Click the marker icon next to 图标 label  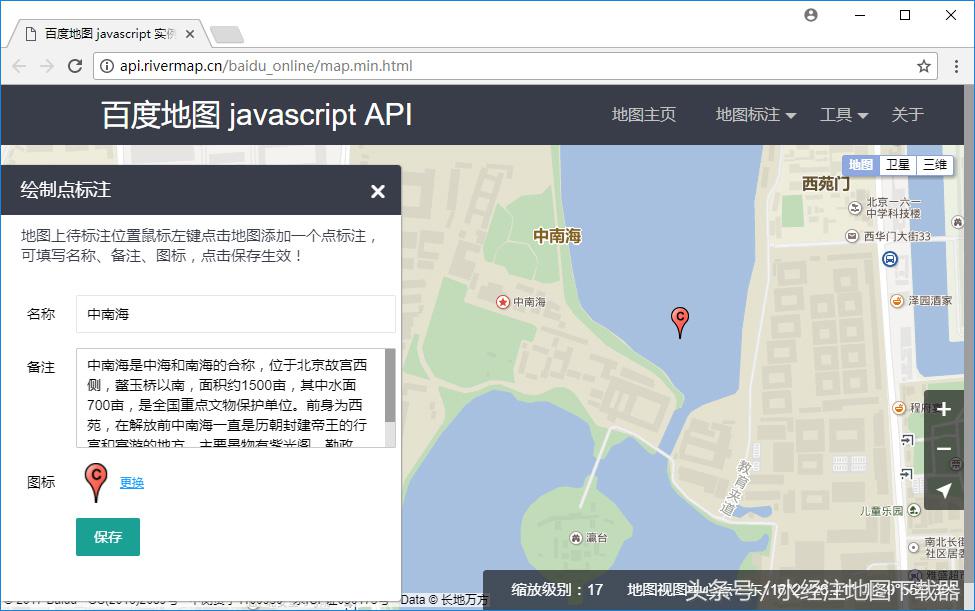coord(95,483)
